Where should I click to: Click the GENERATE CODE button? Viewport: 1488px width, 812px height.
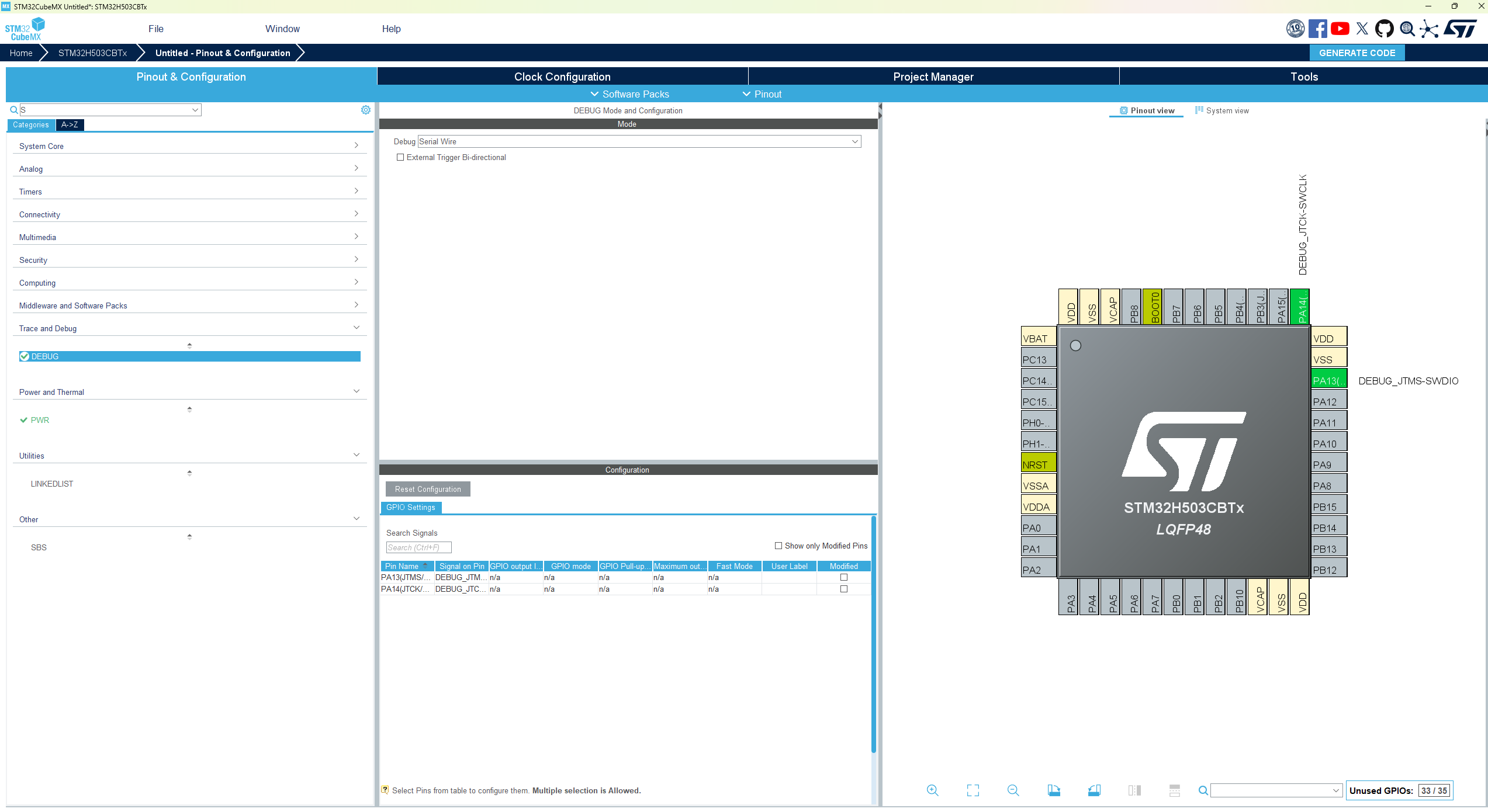pyautogui.click(x=1357, y=53)
